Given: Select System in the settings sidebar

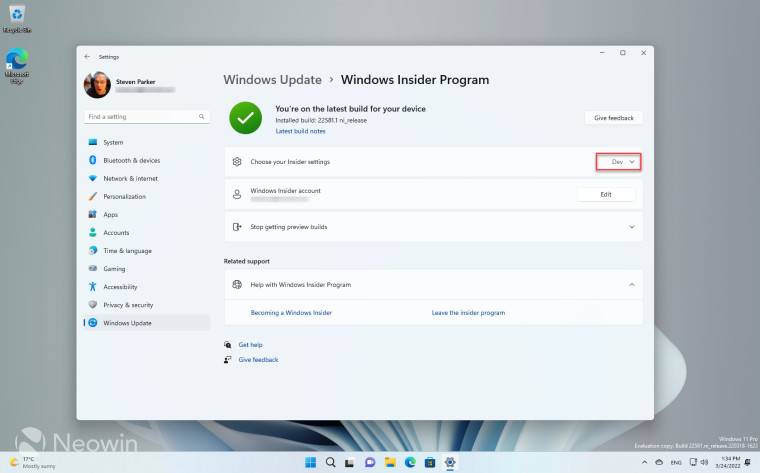Looking at the screenshot, I should point(113,142).
